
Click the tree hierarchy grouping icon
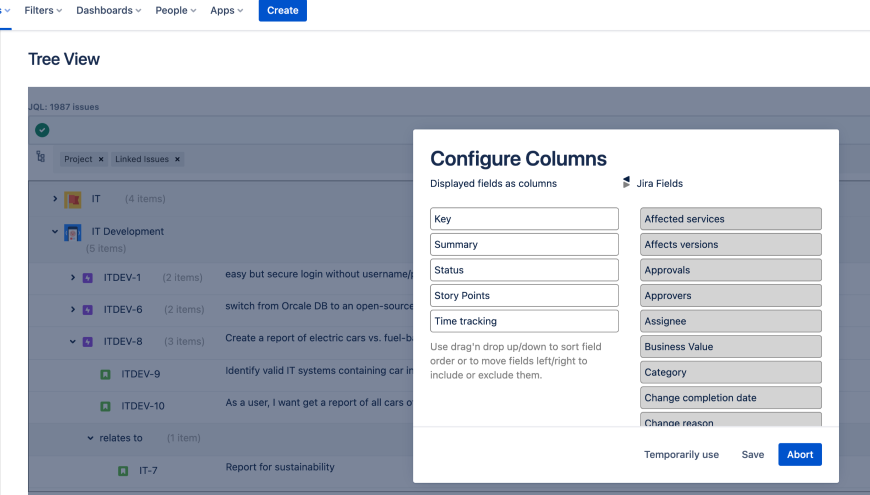coord(41,156)
